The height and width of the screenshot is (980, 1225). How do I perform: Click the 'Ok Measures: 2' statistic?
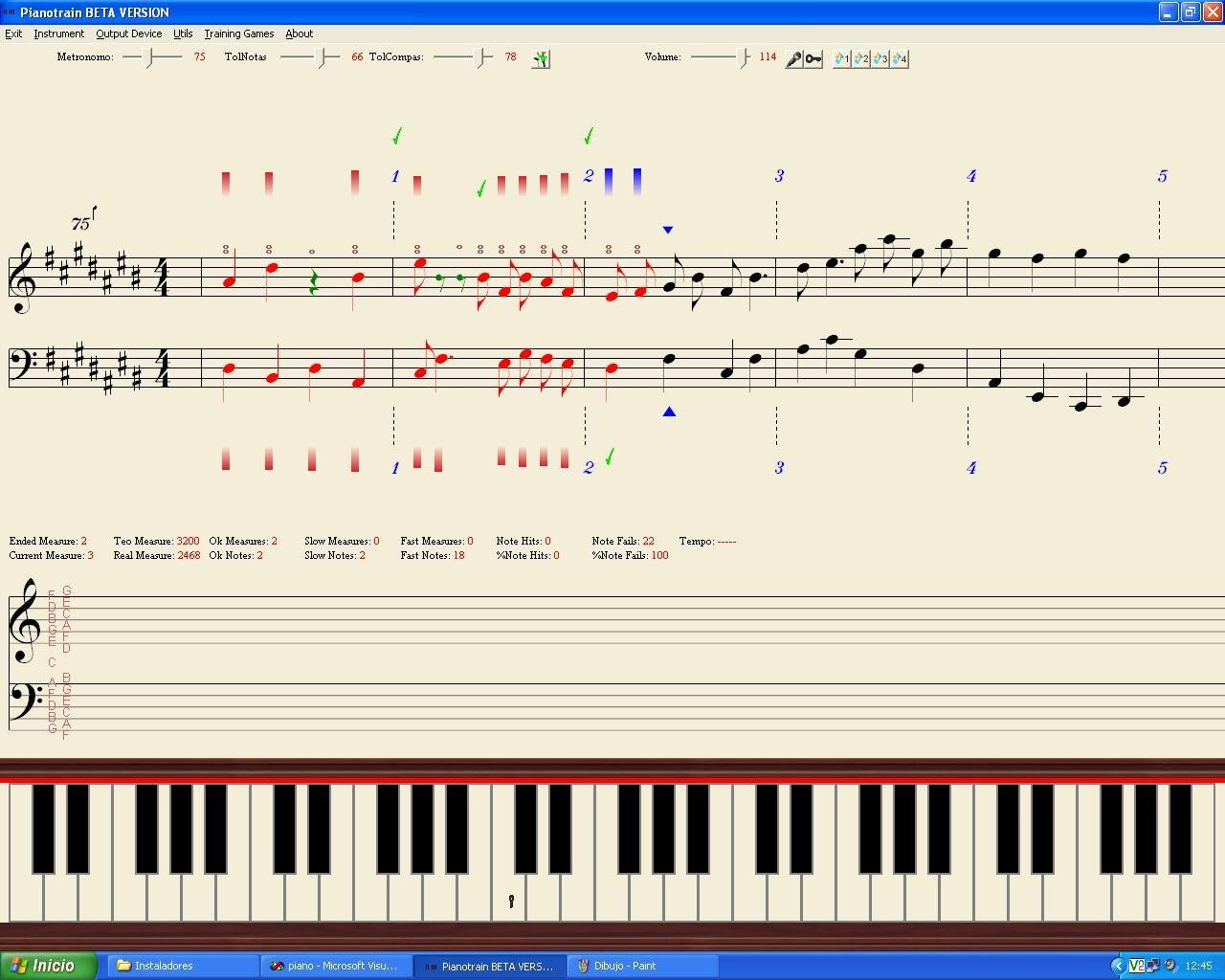click(x=243, y=541)
